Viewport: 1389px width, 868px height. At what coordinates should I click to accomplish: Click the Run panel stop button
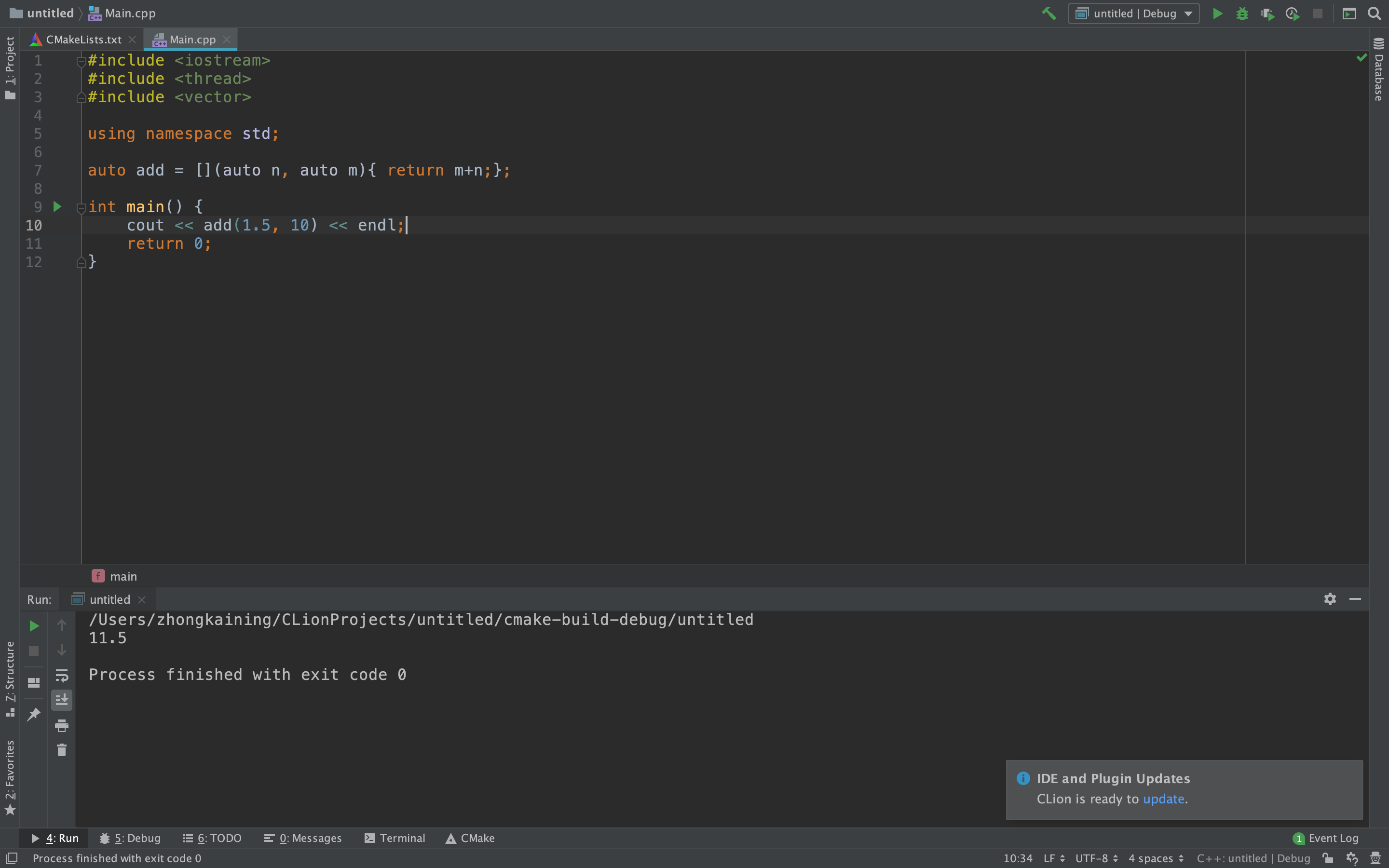coord(34,651)
